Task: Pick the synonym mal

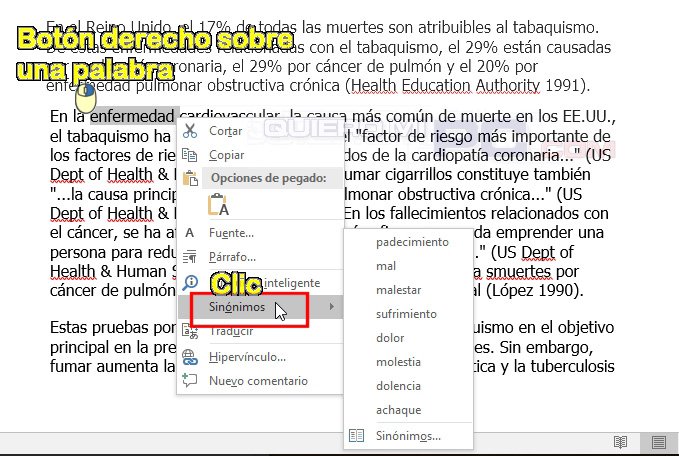Action: coord(408,266)
